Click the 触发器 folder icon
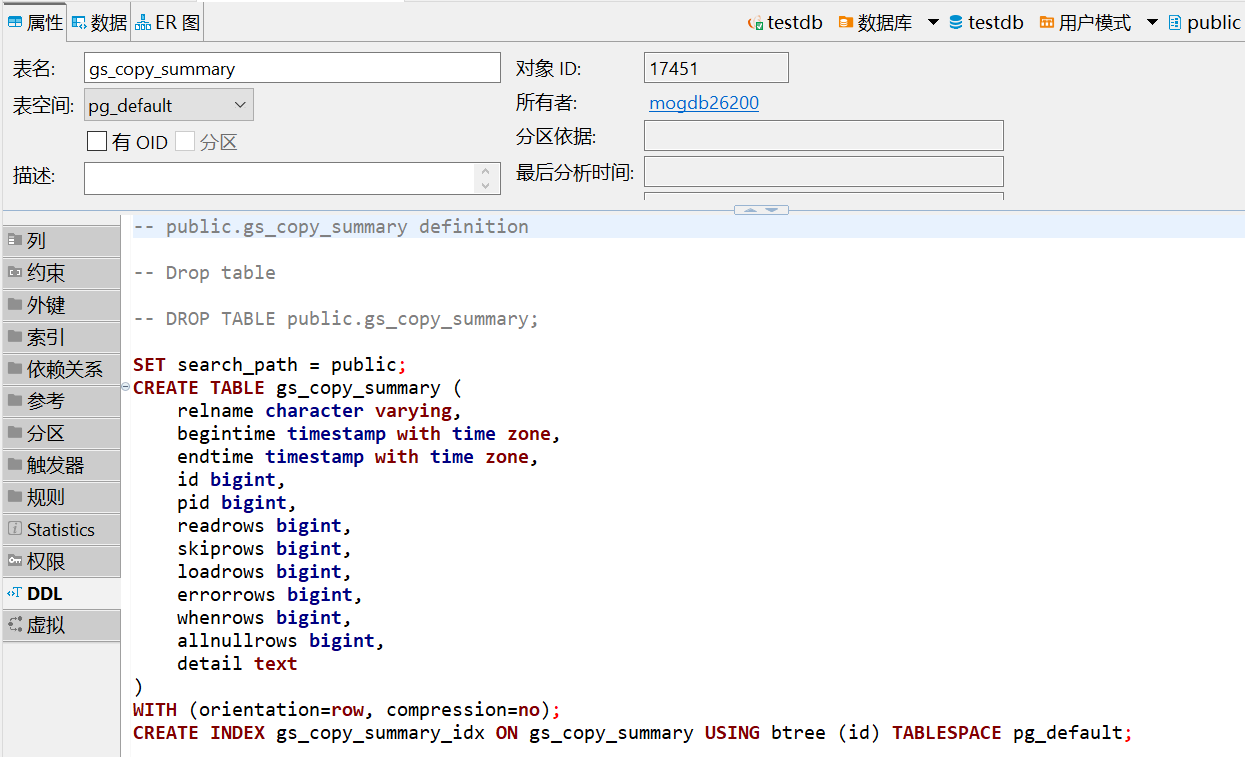The width and height of the screenshot is (1245, 757). point(15,465)
